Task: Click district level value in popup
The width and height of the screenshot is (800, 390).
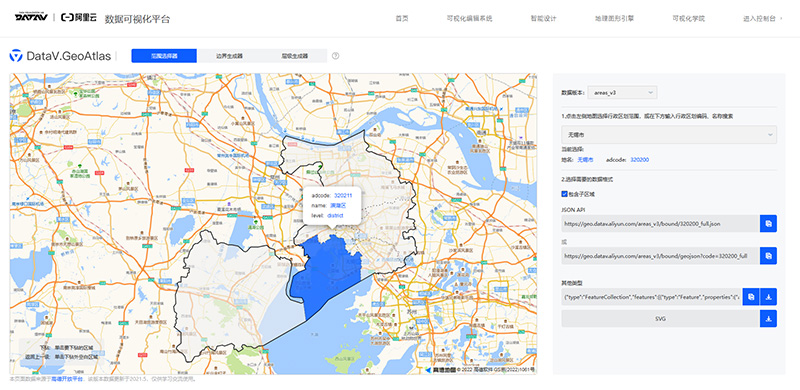Action: pos(335,215)
